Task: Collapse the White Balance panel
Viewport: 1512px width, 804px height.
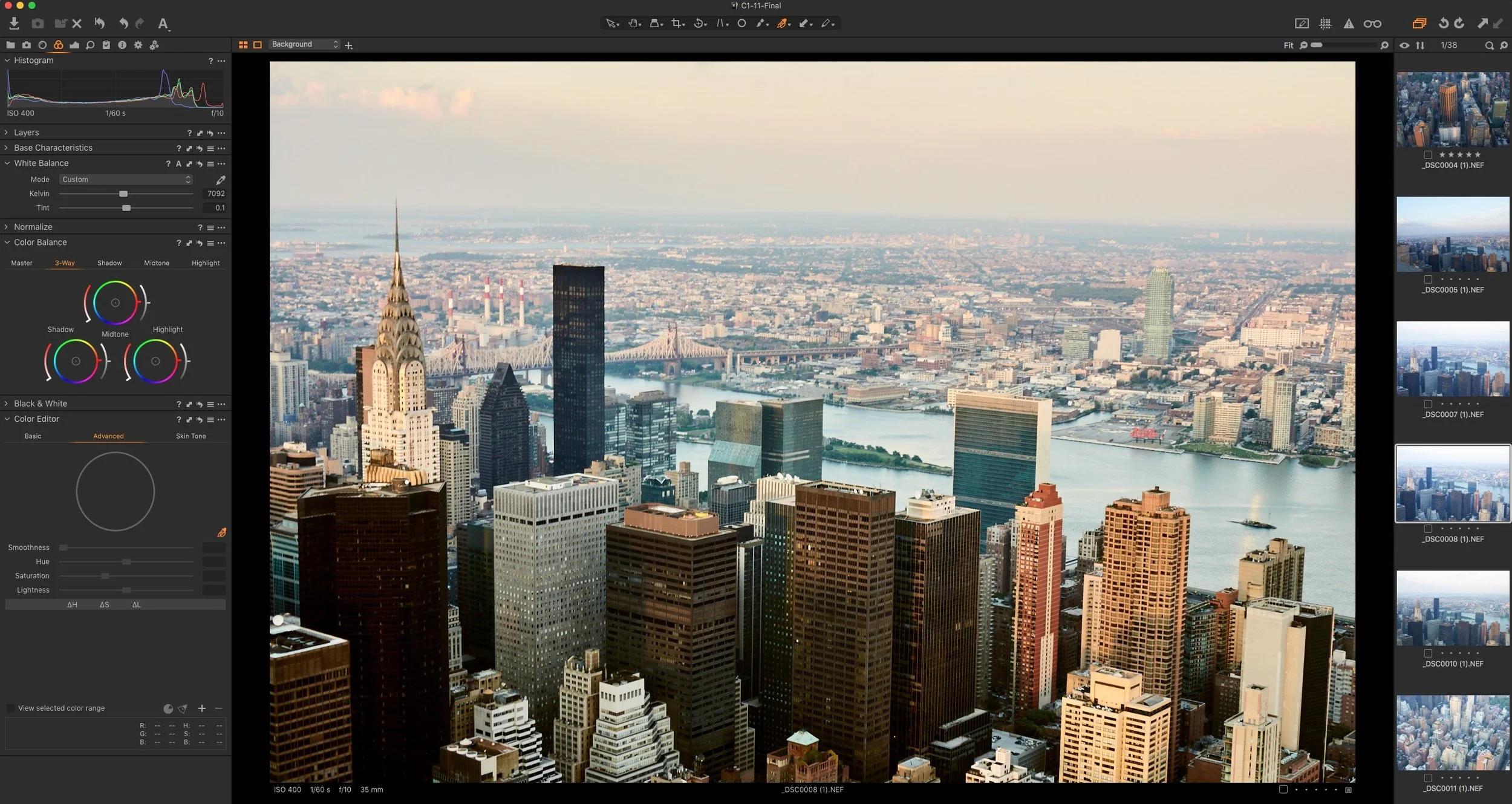Action: pyautogui.click(x=7, y=163)
